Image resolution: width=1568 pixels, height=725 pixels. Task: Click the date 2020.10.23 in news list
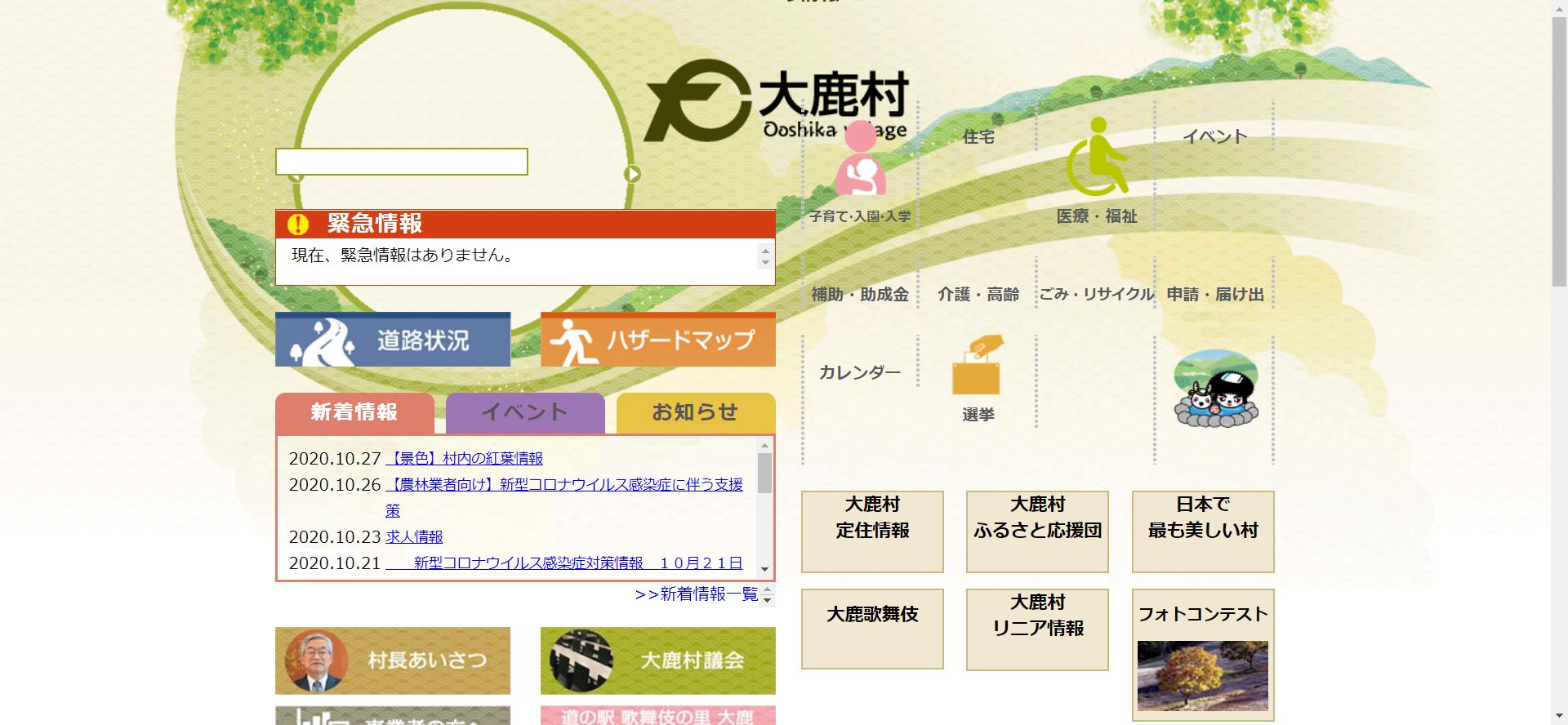[x=335, y=537]
